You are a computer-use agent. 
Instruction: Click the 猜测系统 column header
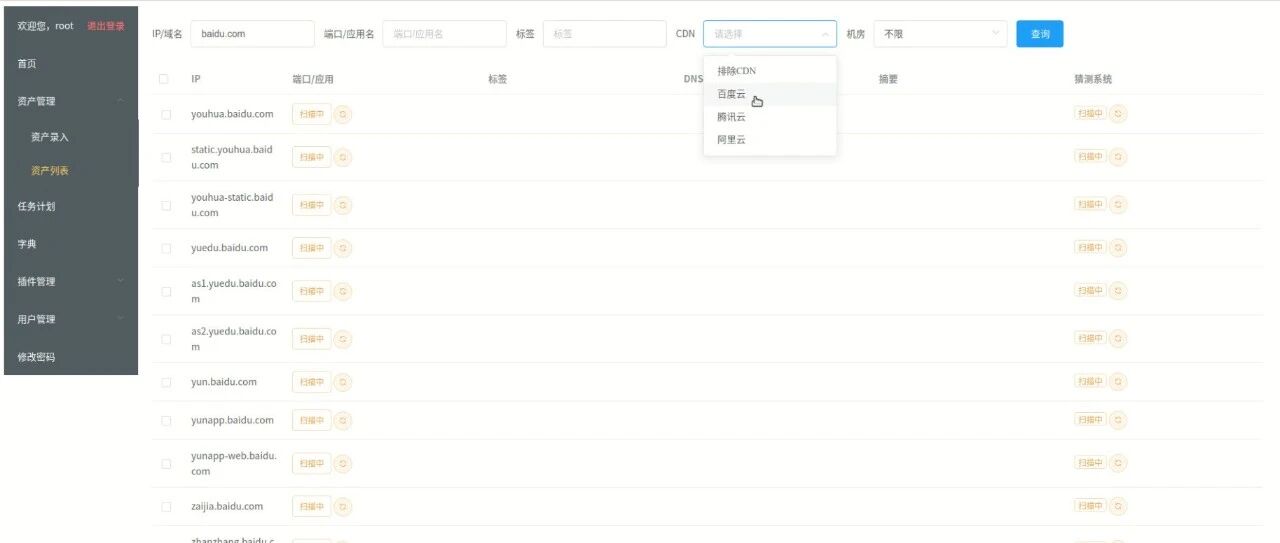click(1093, 79)
